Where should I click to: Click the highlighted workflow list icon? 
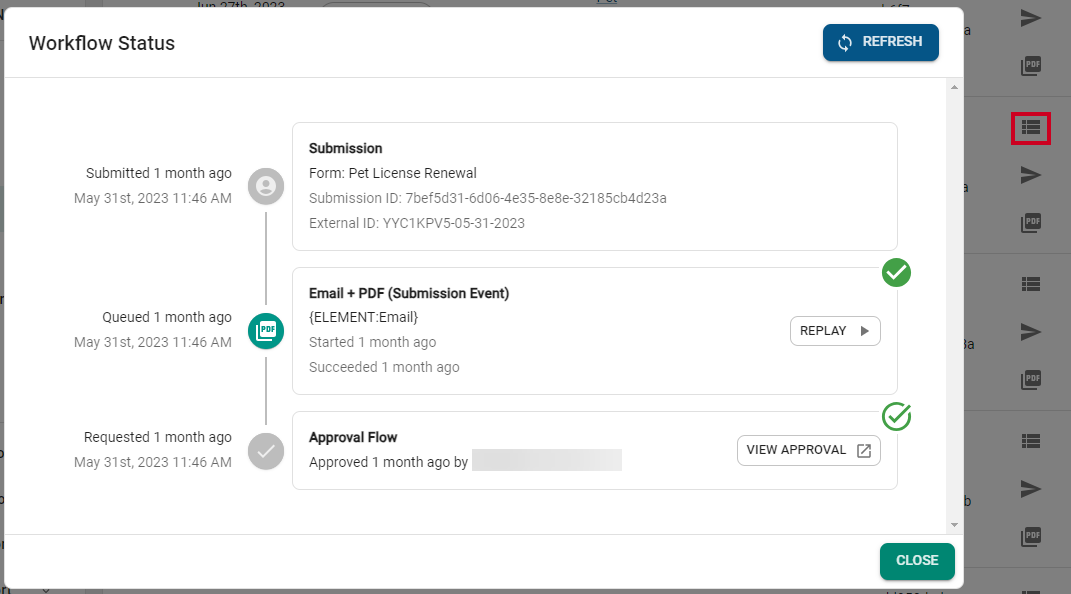coord(1031,128)
